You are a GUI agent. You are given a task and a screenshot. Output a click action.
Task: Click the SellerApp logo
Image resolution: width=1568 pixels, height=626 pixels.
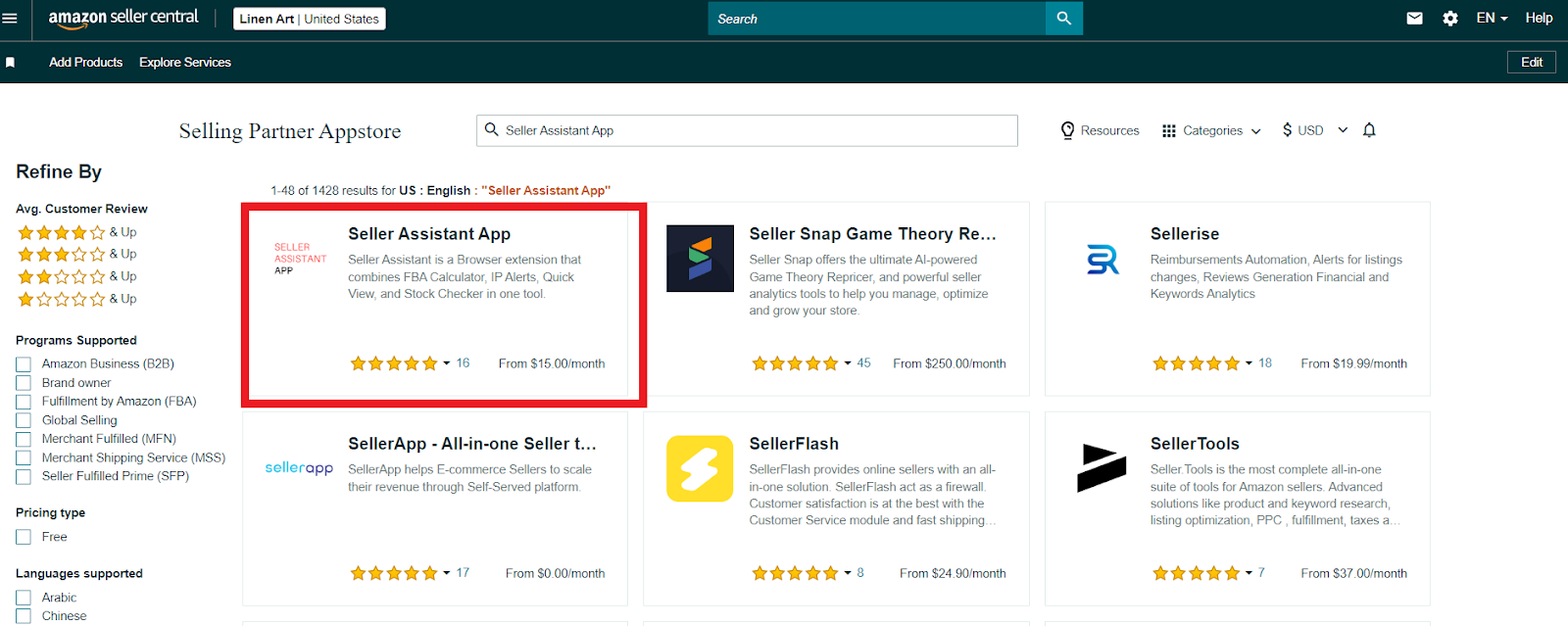pos(299,468)
